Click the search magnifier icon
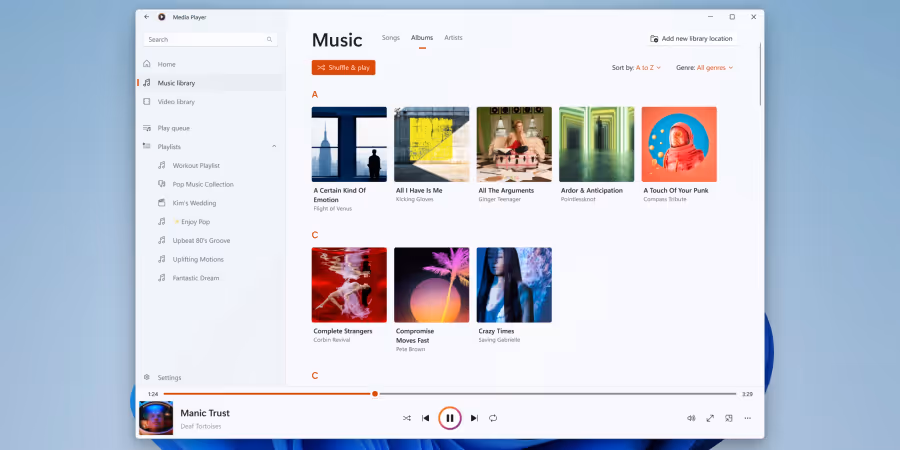Viewport: 900px width, 450px height. (x=269, y=40)
